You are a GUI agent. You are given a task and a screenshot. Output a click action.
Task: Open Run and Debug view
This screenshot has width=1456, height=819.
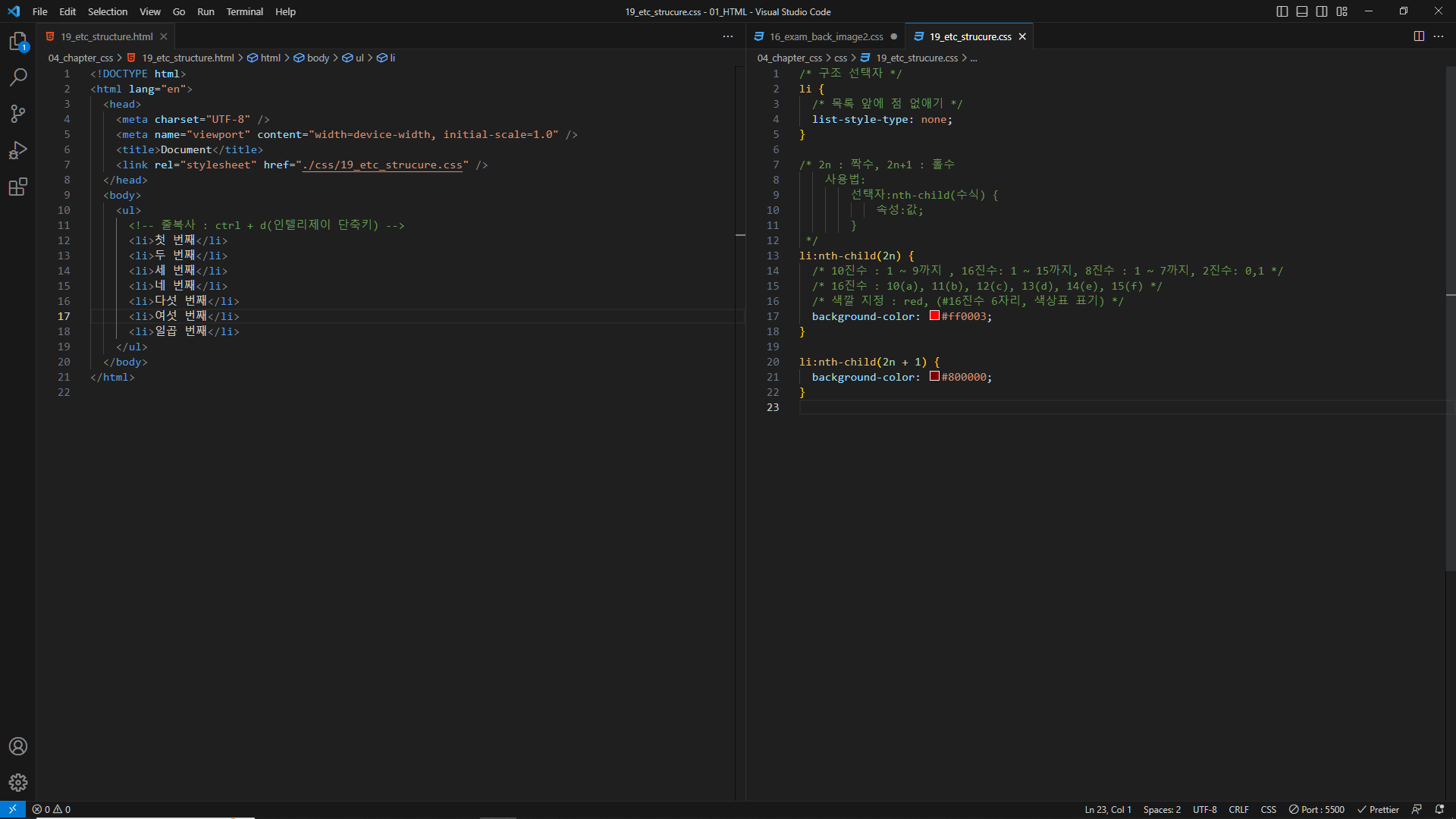pyautogui.click(x=17, y=150)
